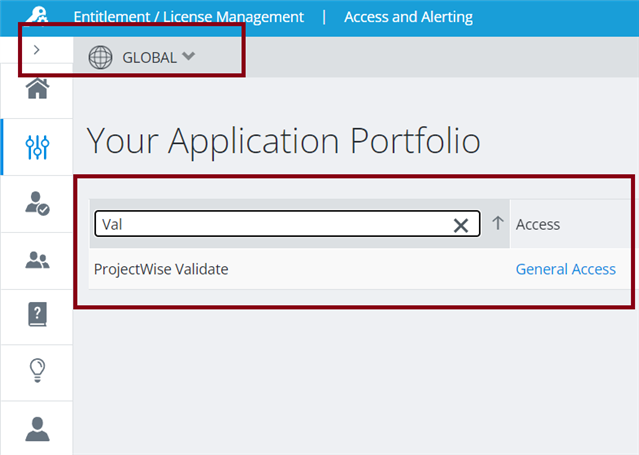Image resolution: width=639 pixels, height=455 pixels.
Task: Select the ProjectWise Validate row
Action: click(359, 269)
